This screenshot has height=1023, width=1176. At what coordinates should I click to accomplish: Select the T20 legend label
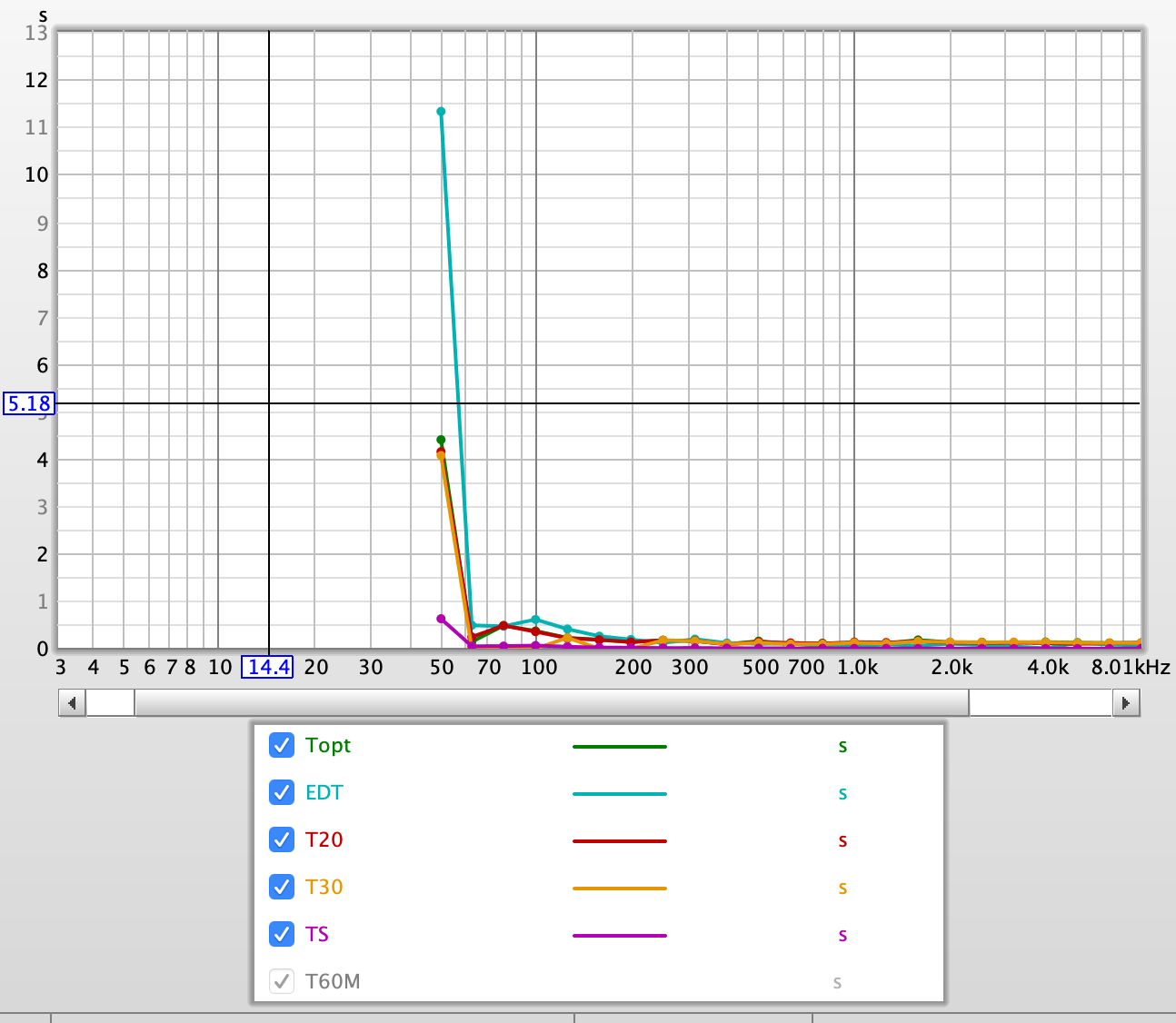click(x=324, y=839)
